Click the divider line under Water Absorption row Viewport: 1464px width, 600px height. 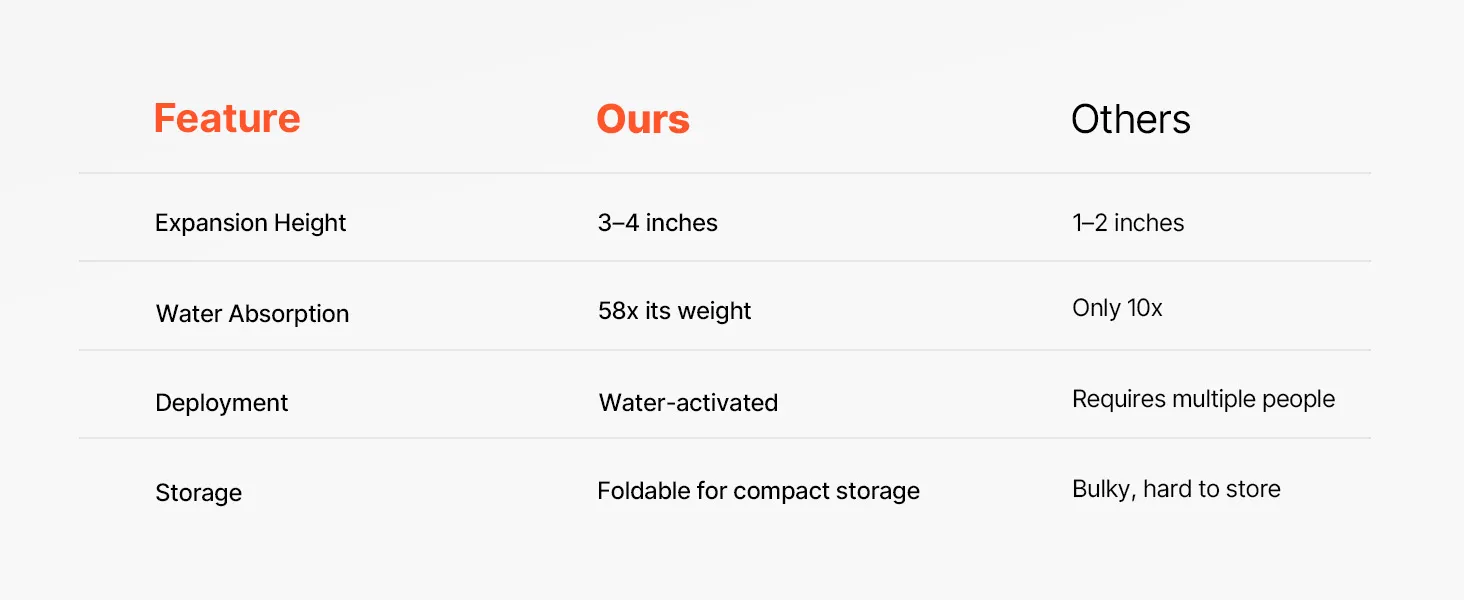(x=724, y=350)
